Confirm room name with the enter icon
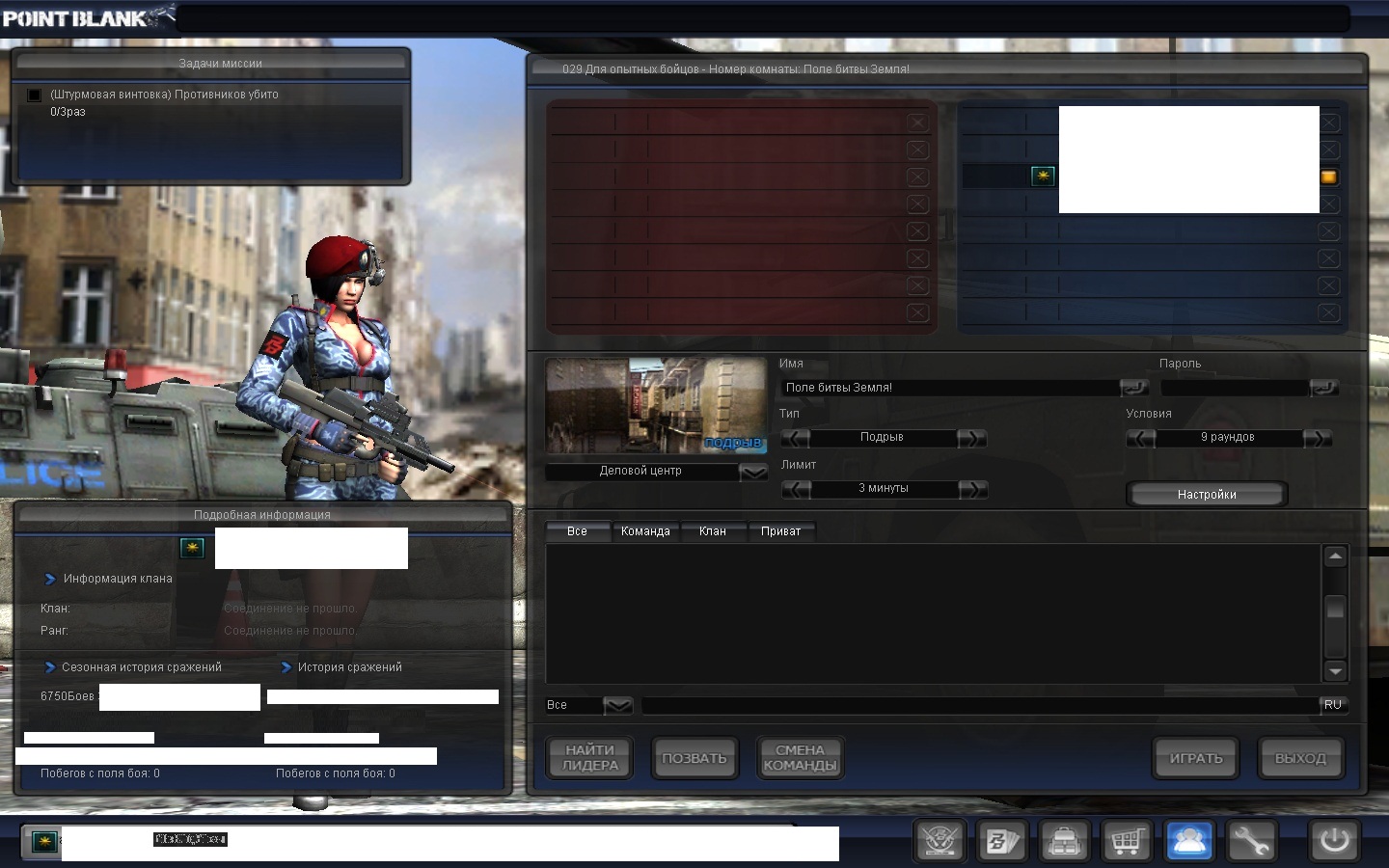 (x=1134, y=388)
